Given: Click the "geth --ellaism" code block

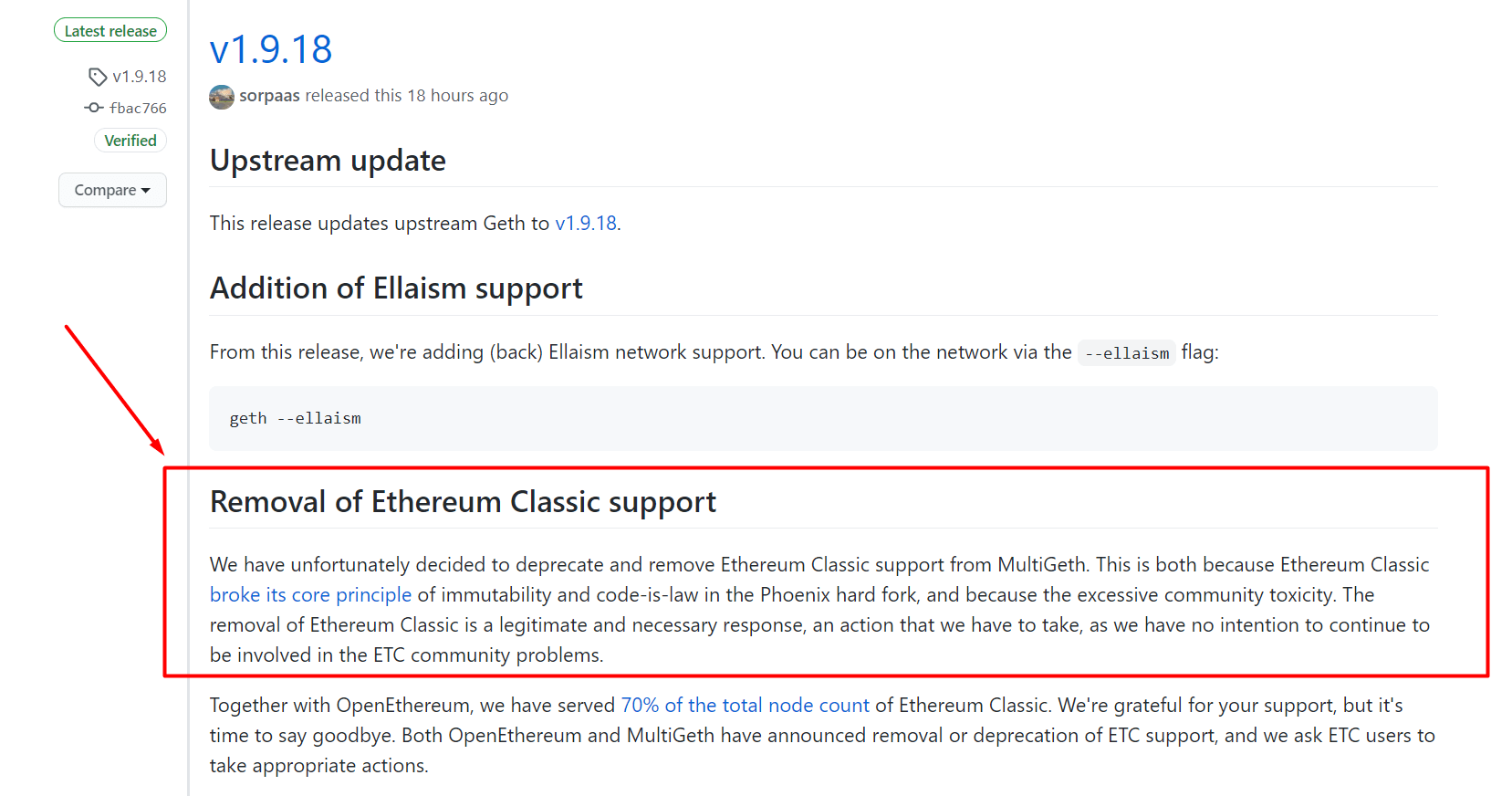Looking at the screenshot, I should 296,418.
